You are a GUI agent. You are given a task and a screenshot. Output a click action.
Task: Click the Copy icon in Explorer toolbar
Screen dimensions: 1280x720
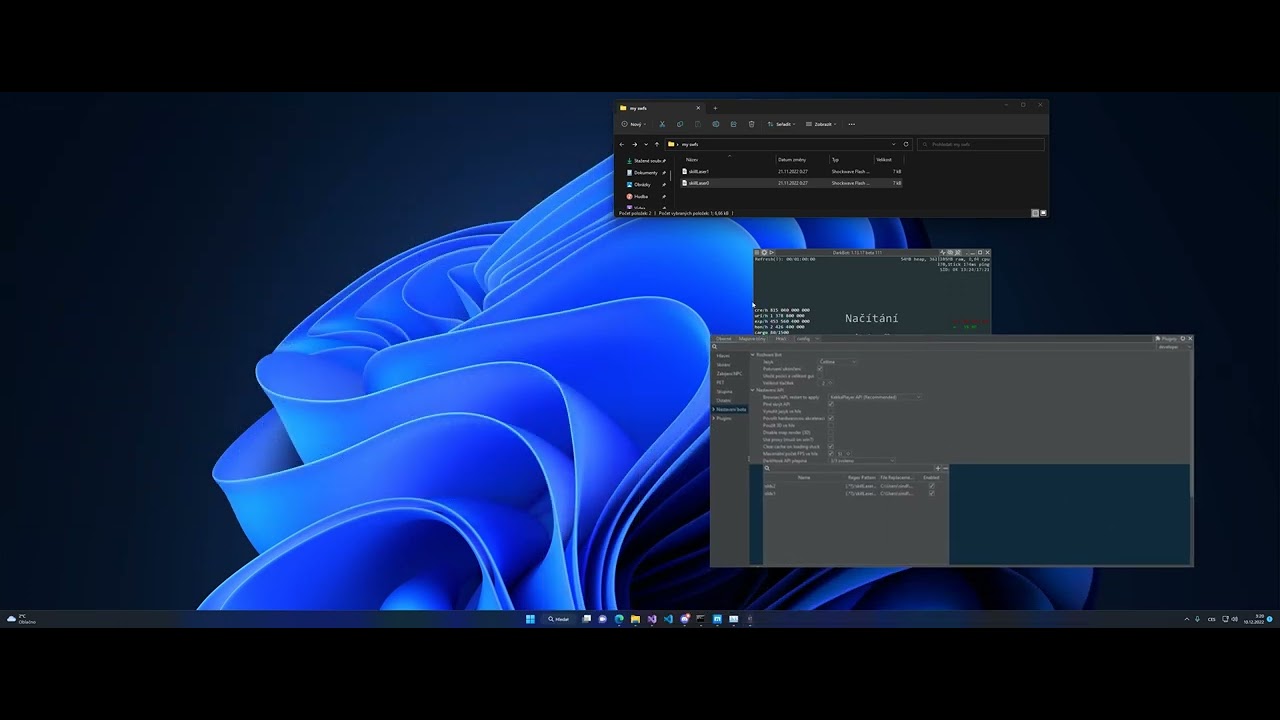(680, 124)
